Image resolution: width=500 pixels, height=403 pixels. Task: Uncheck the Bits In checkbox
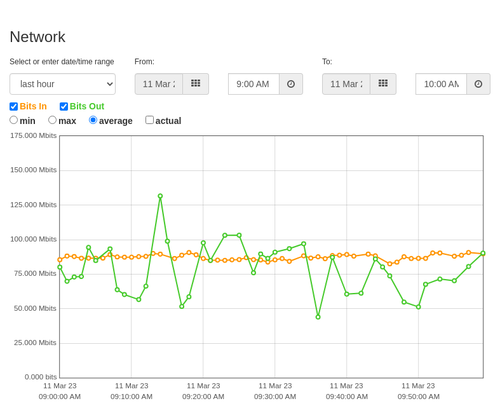click(x=14, y=106)
